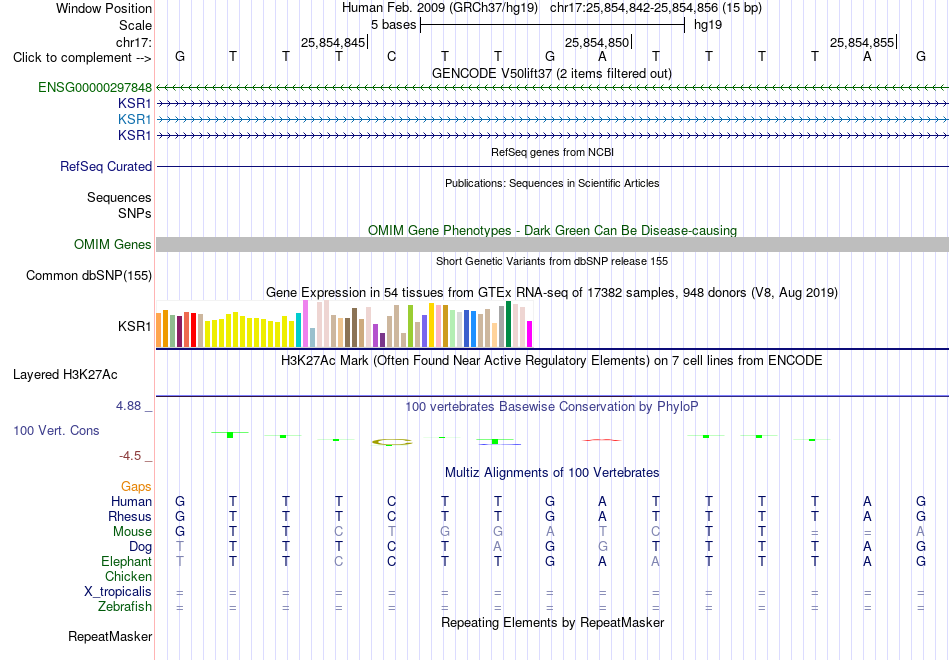Image resolution: width=950 pixels, height=660 pixels.
Task: Click the KSR1 label beside GTEx bars
Action: point(135,327)
